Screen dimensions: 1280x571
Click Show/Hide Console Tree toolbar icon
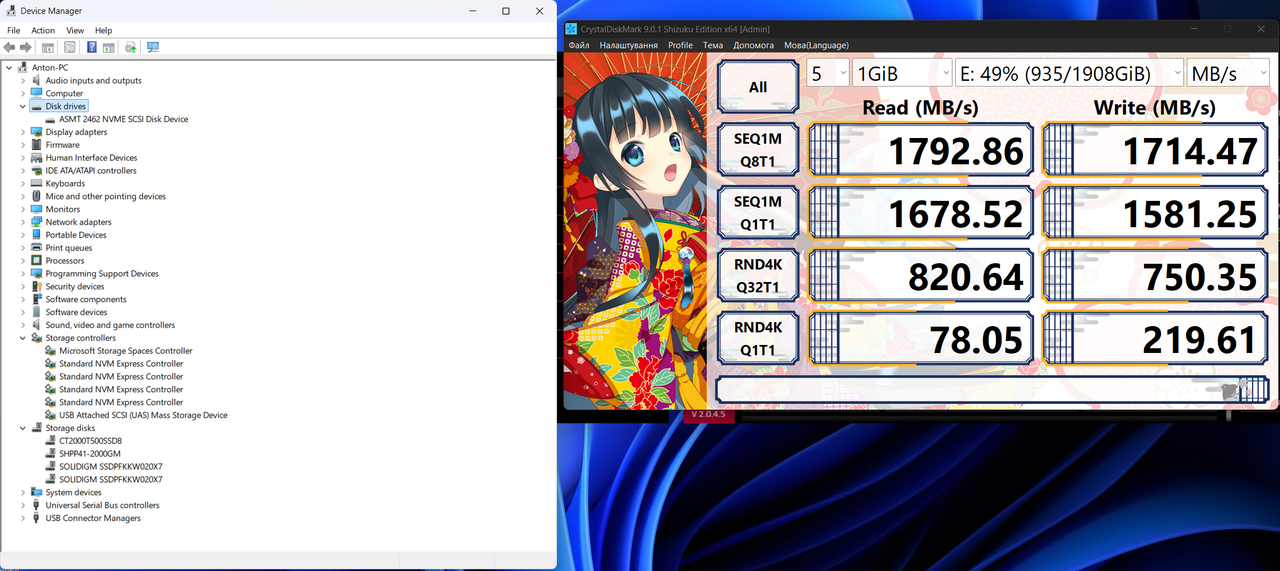(x=48, y=47)
